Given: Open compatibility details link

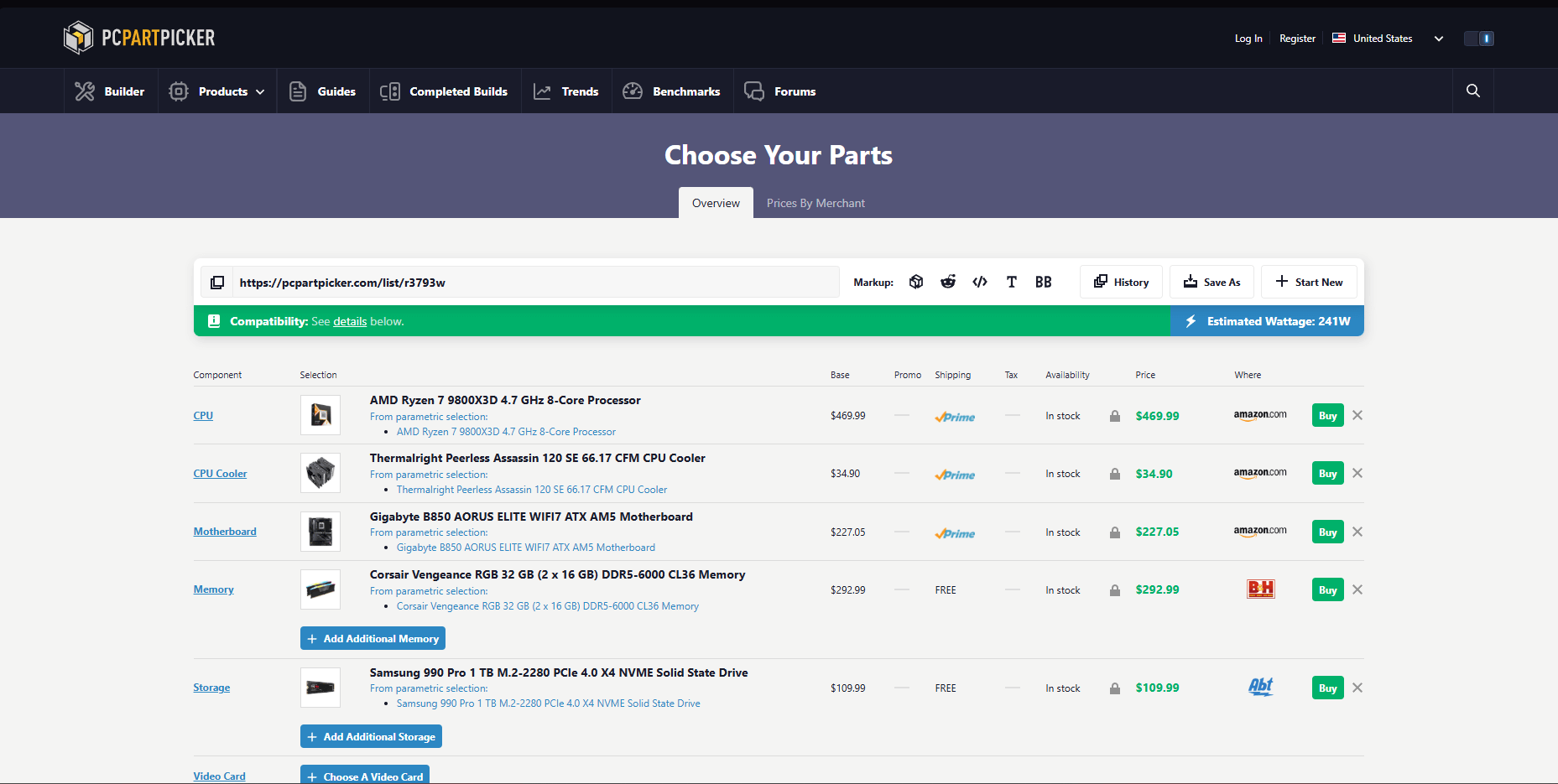Looking at the screenshot, I should click(x=350, y=321).
